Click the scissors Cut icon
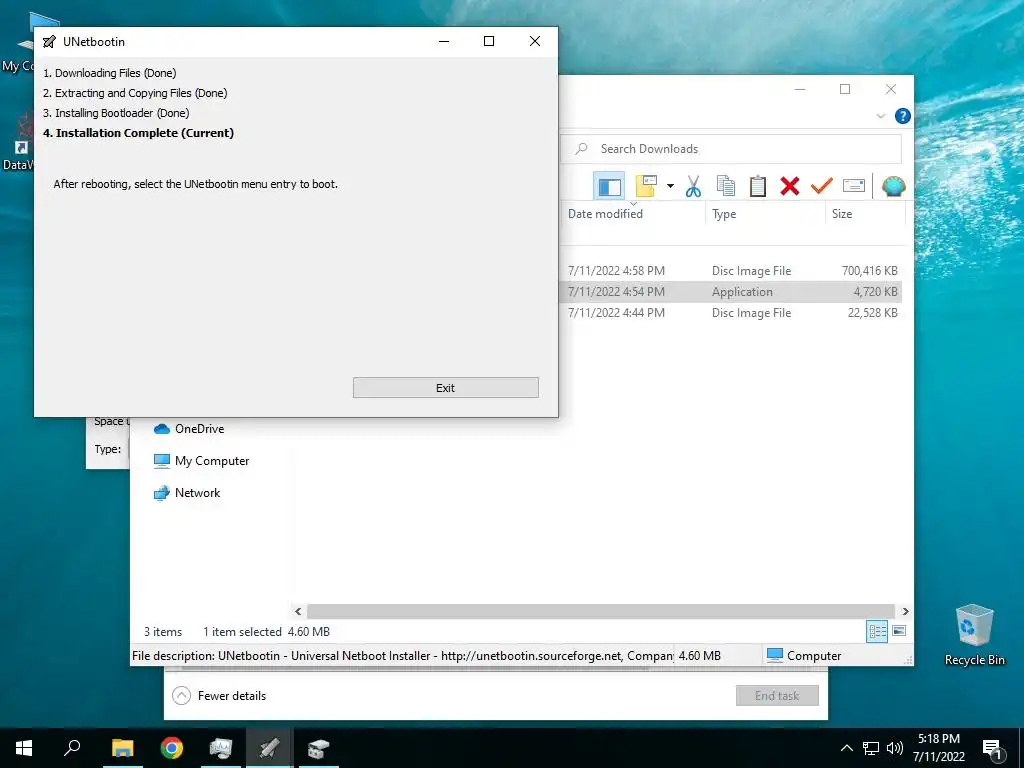Viewport: 1024px width, 768px height. pyautogui.click(x=693, y=187)
